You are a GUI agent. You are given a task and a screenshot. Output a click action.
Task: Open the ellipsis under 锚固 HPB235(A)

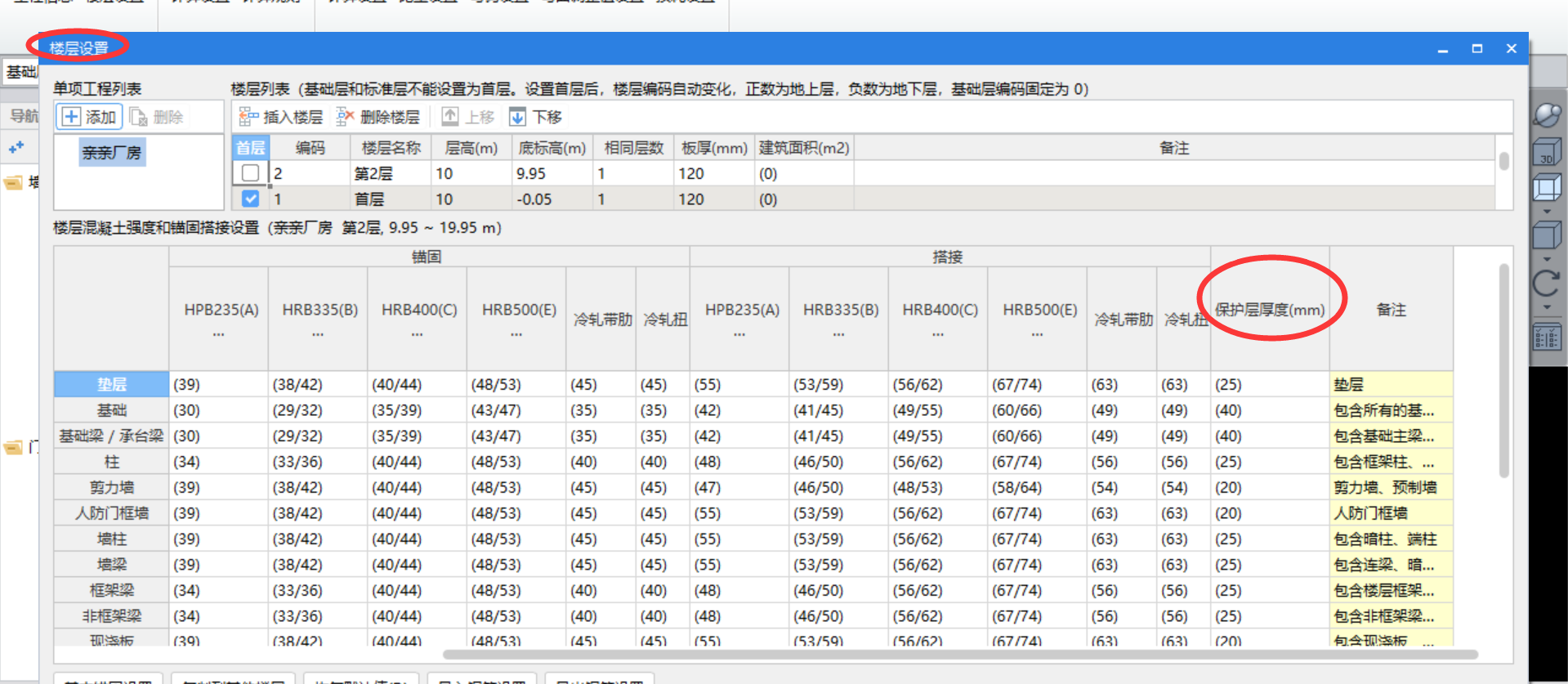(x=218, y=334)
